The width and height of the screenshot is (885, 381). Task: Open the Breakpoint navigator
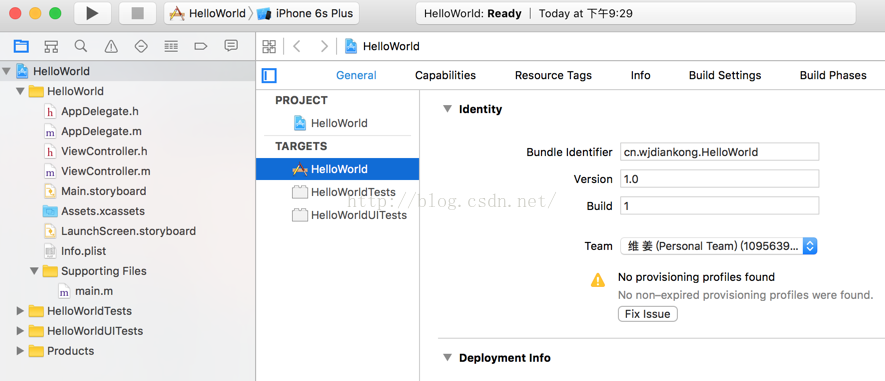(x=201, y=46)
